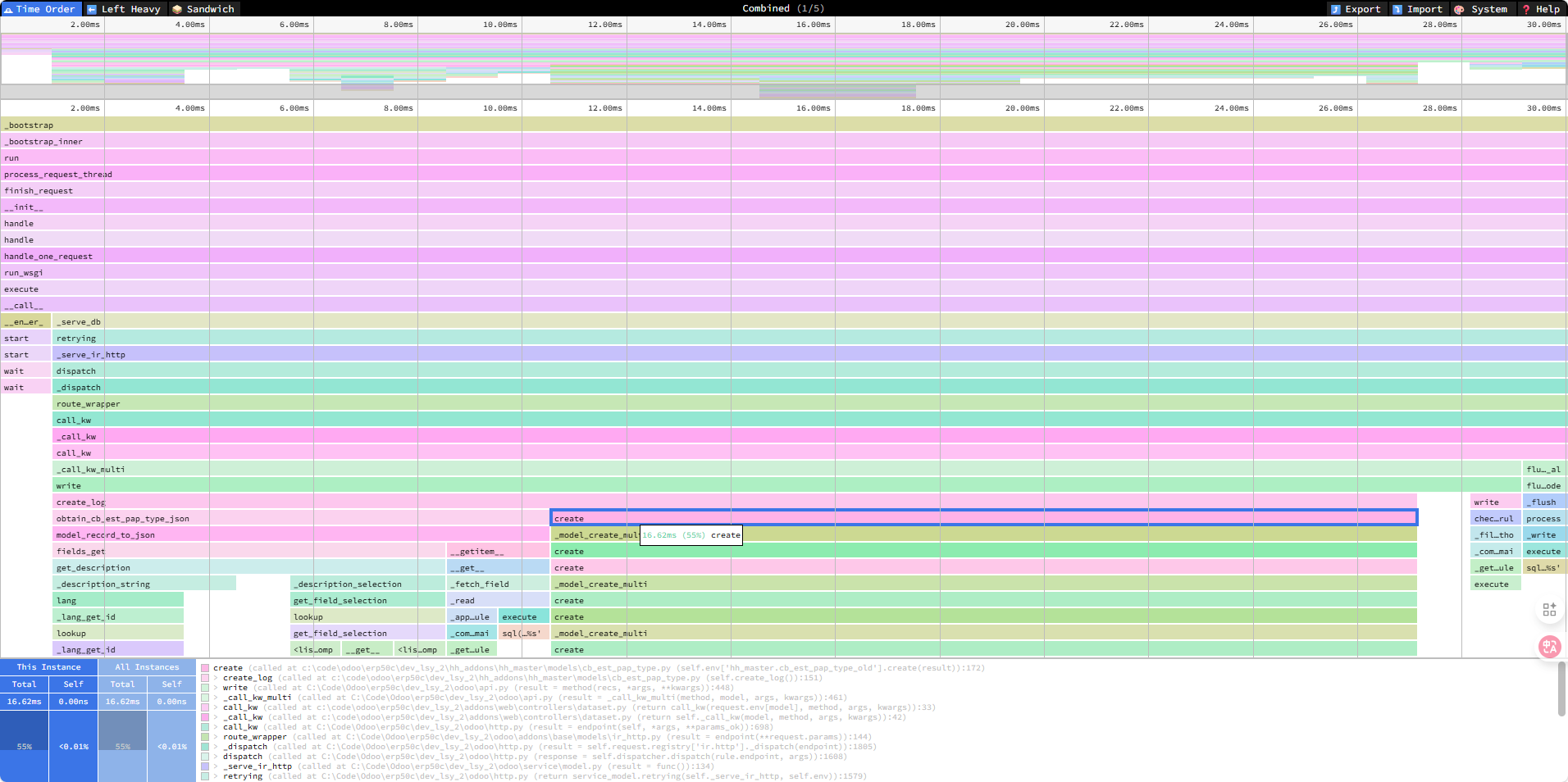The width and height of the screenshot is (1568, 782).
Task: Expand the create_log stack entry
Action: [x=216, y=678]
